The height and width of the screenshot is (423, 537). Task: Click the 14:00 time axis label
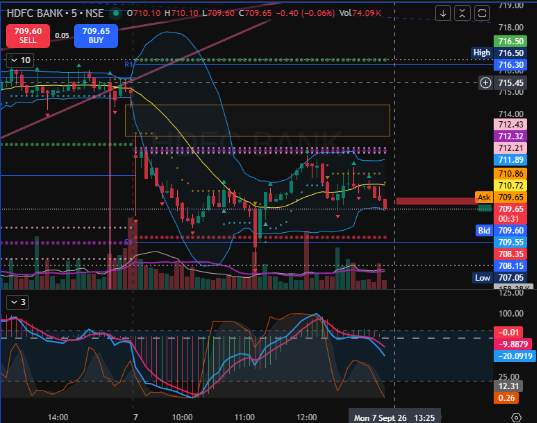[x=58, y=417]
